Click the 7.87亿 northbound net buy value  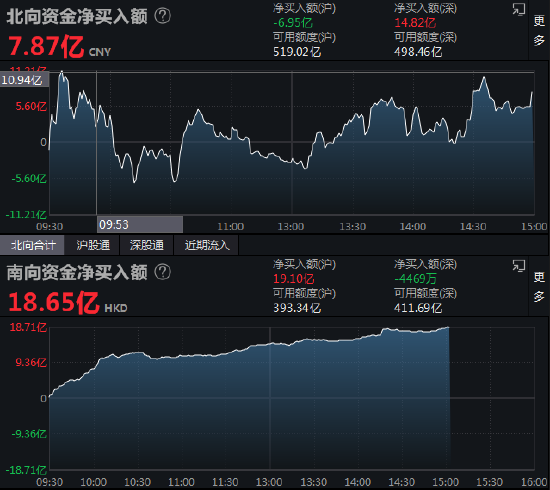pos(46,46)
